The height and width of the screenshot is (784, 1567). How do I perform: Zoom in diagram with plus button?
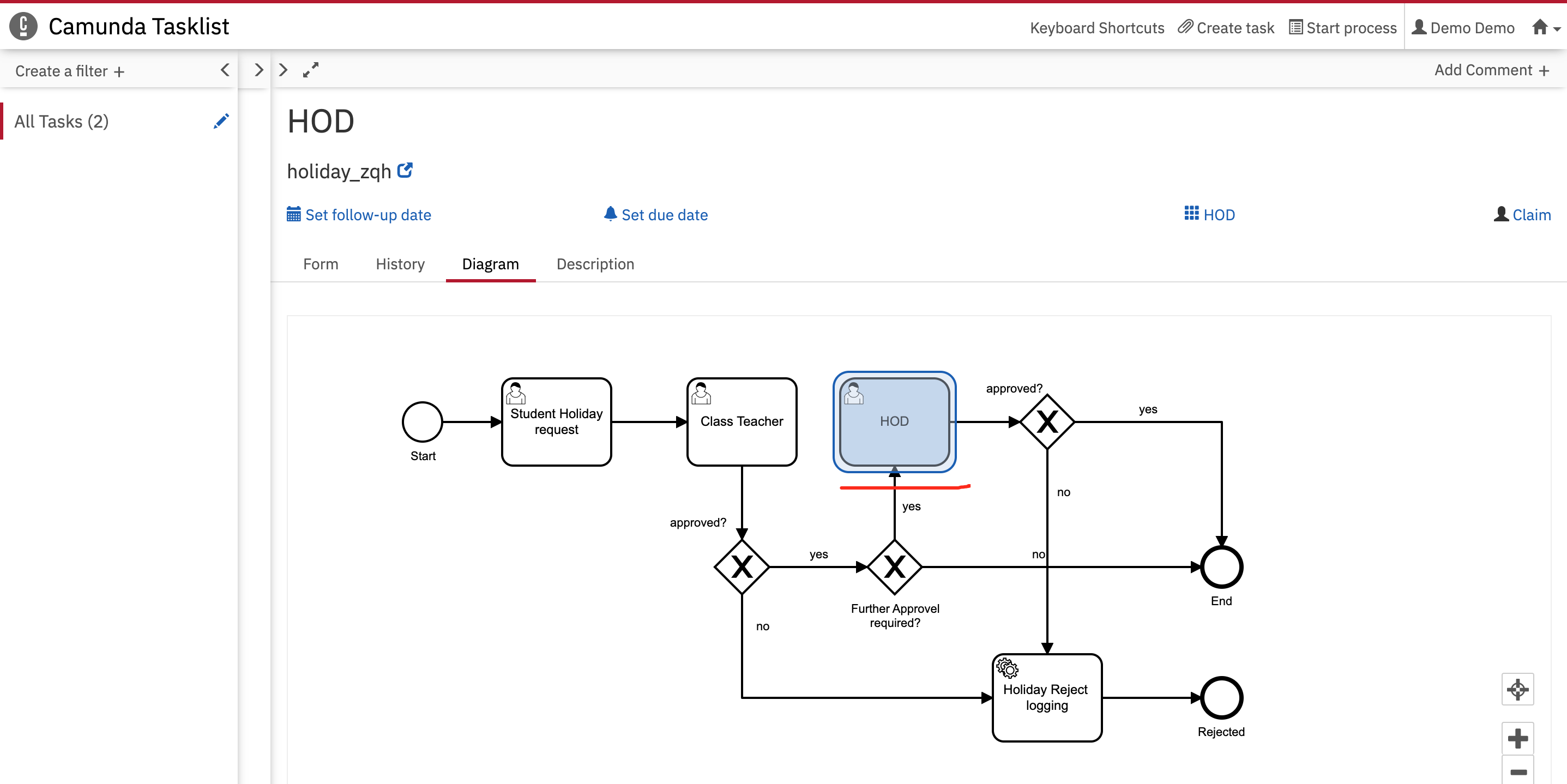click(x=1517, y=738)
